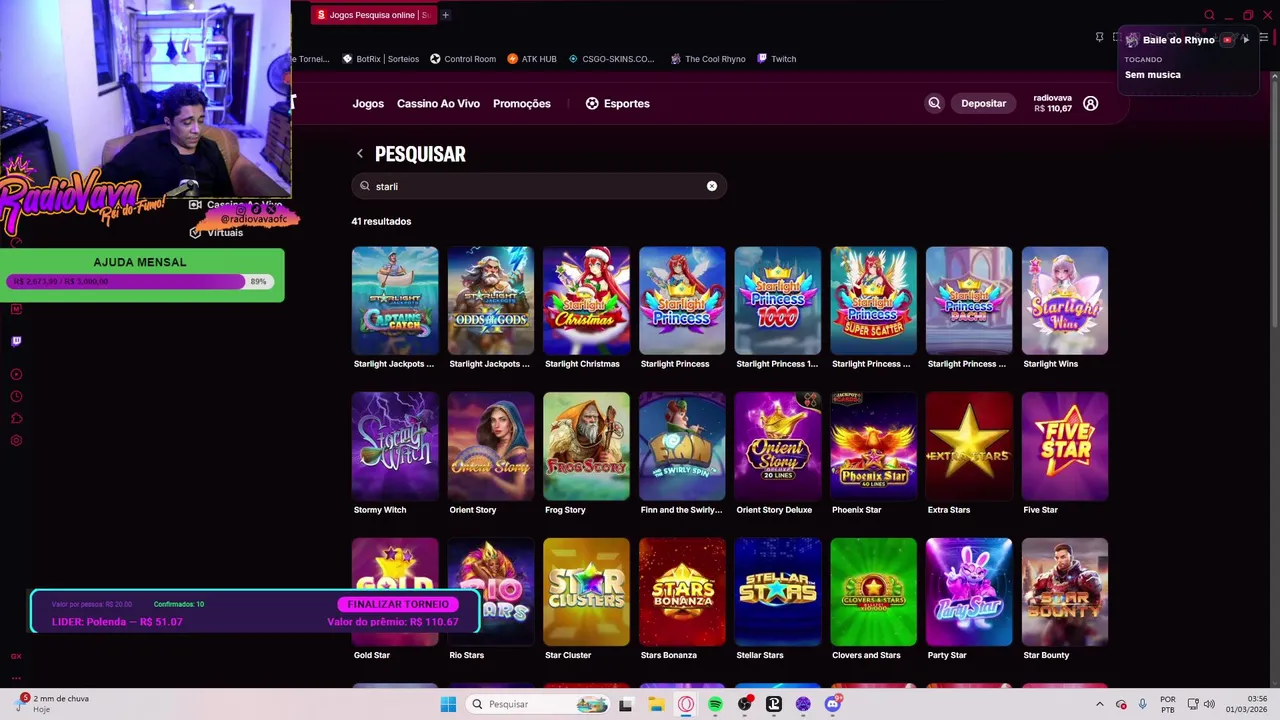Screen dimensions: 1280x720
Task: Clear the starli search text
Action: coord(712,186)
